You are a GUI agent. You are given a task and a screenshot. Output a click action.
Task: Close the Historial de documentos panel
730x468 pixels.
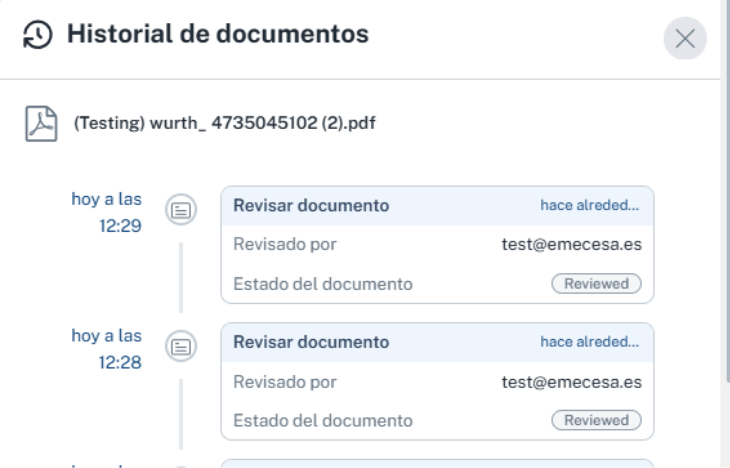(685, 39)
